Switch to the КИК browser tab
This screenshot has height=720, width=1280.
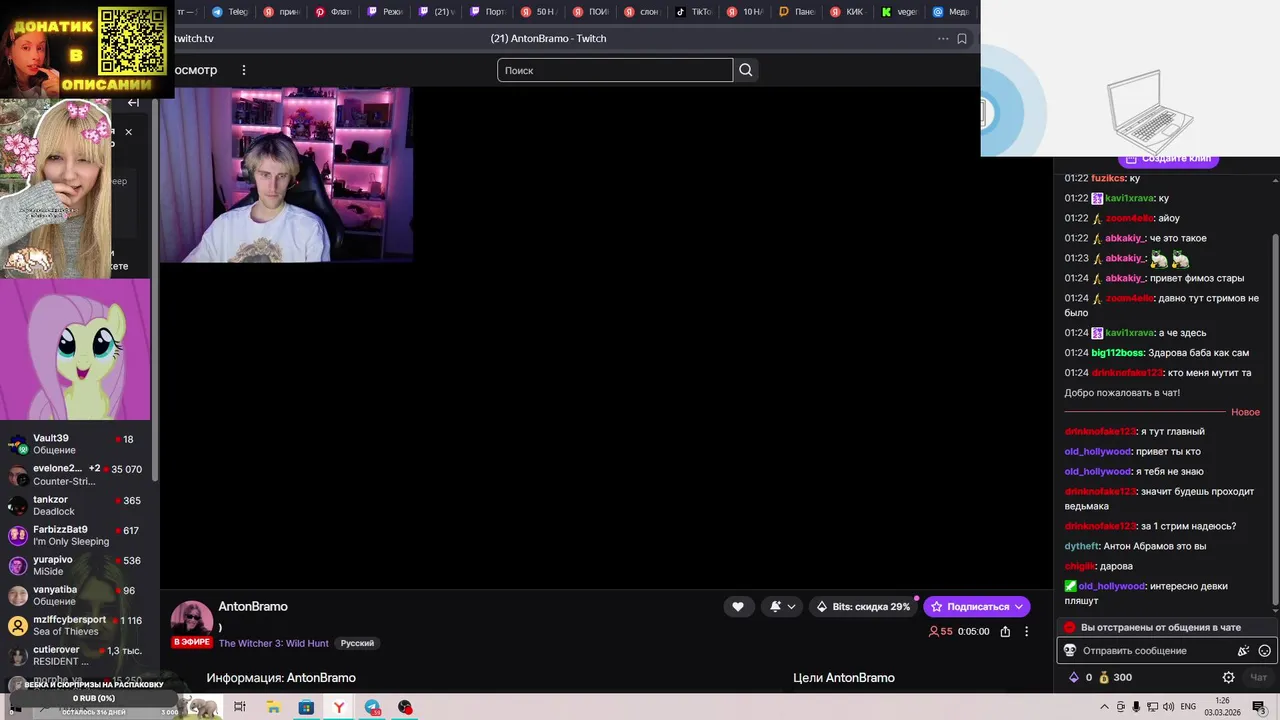pos(847,12)
